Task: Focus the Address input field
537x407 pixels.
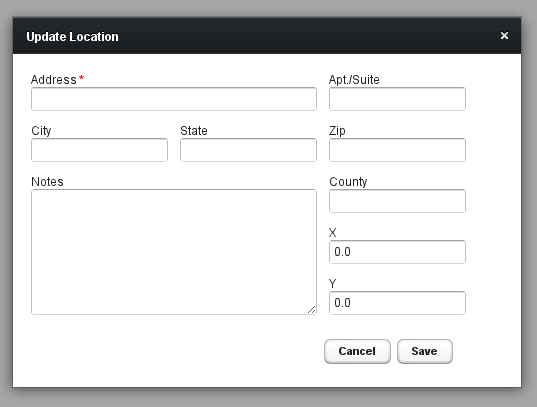Action: pos(174,99)
